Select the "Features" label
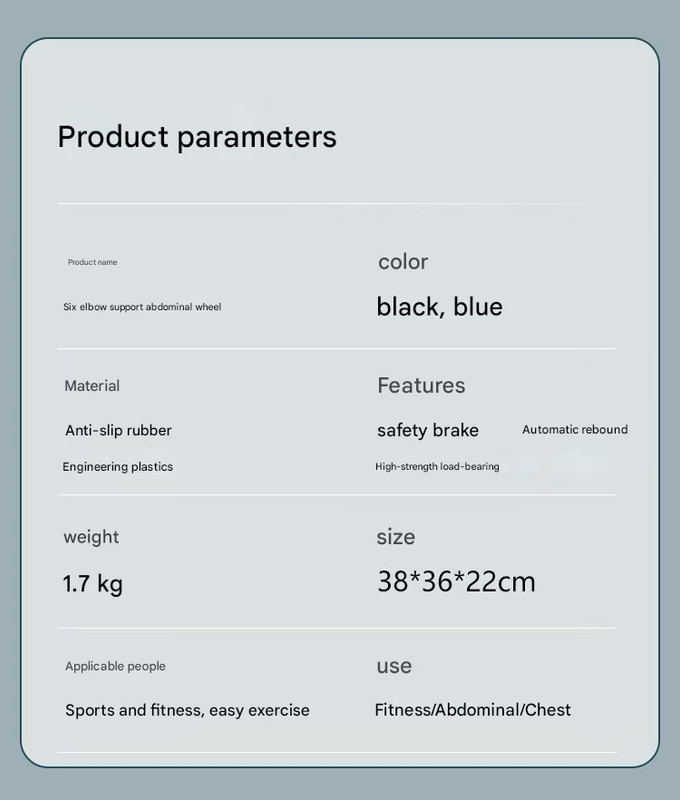Image resolution: width=680 pixels, height=800 pixels. (421, 386)
